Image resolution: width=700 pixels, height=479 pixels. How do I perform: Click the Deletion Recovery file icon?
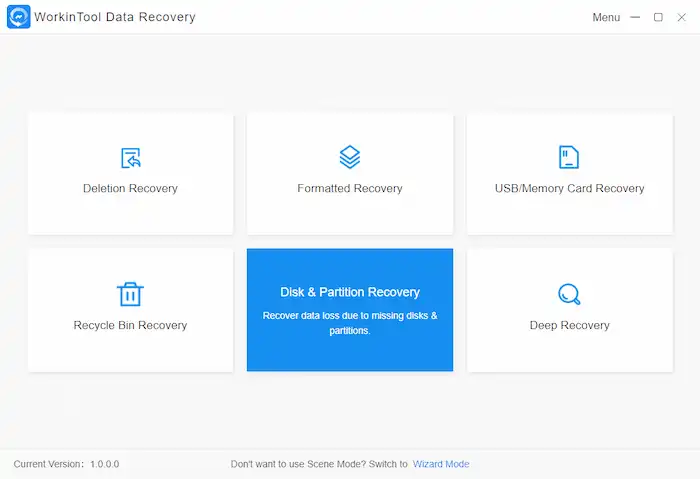tap(130, 157)
